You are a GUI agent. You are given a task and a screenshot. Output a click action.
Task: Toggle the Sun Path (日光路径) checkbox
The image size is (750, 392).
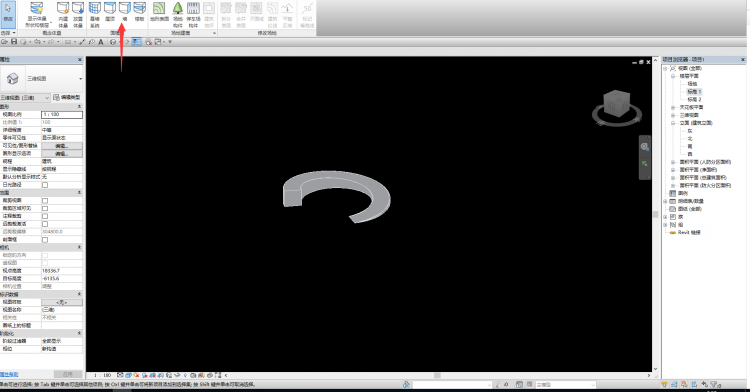point(45,185)
